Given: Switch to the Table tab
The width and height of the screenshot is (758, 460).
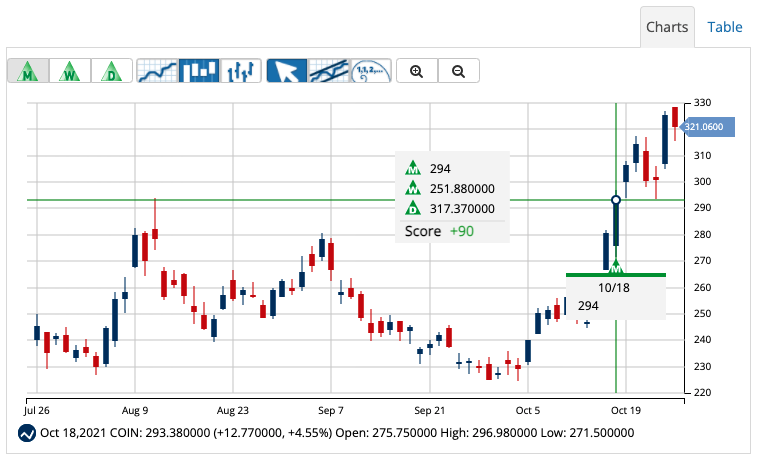Looking at the screenshot, I should pyautogui.click(x=725, y=27).
